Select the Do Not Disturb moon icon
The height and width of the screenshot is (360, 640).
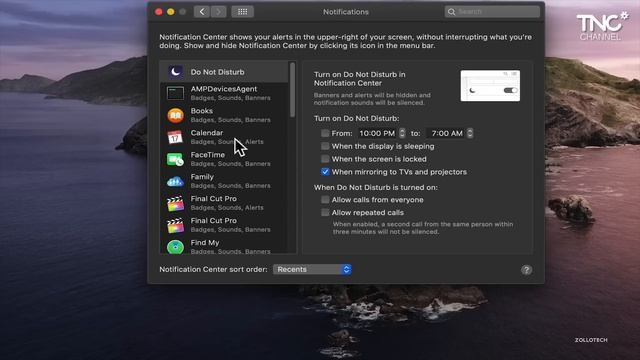pyautogui.click(x=176, y=72)
